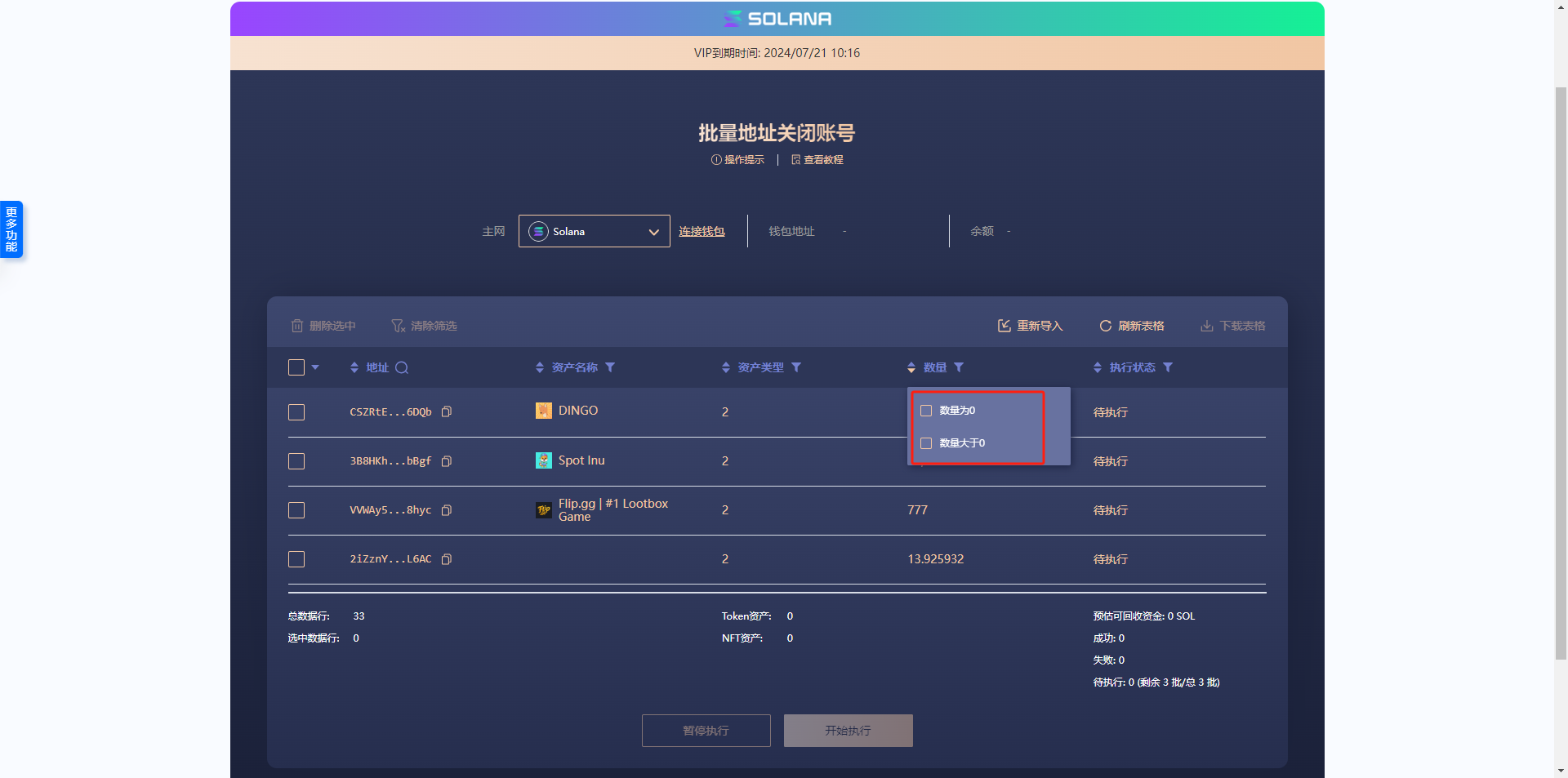Image resolution: width=1568 pixels, height=778 pixels.
Task: Click asset name Flip.gg | #1 Lootbox Game
Action: pyautogui.click(x=613, y=510)
